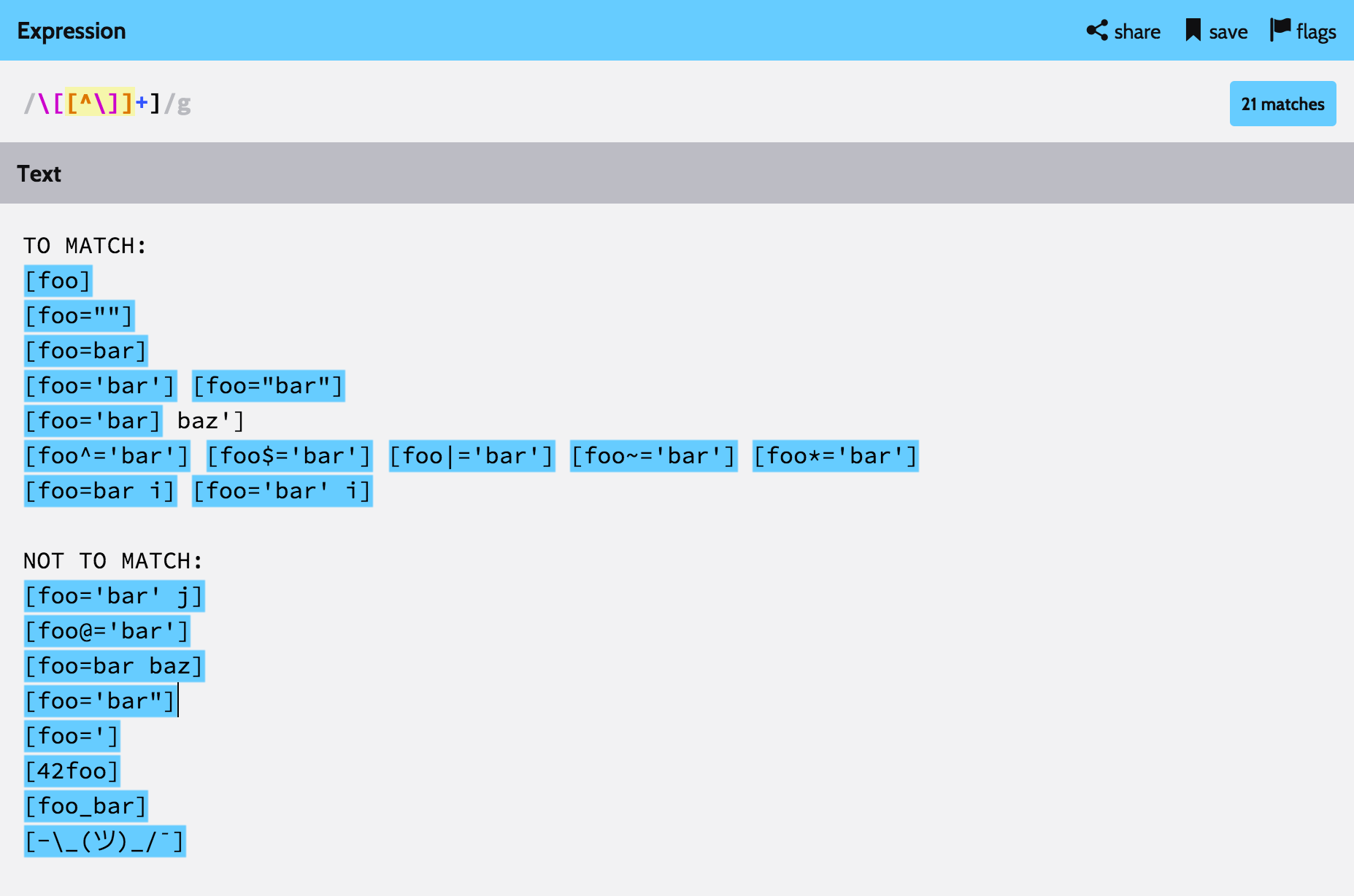Open the flags menu via flag icon
The image size is (1354, 896).
point(1280,31)
